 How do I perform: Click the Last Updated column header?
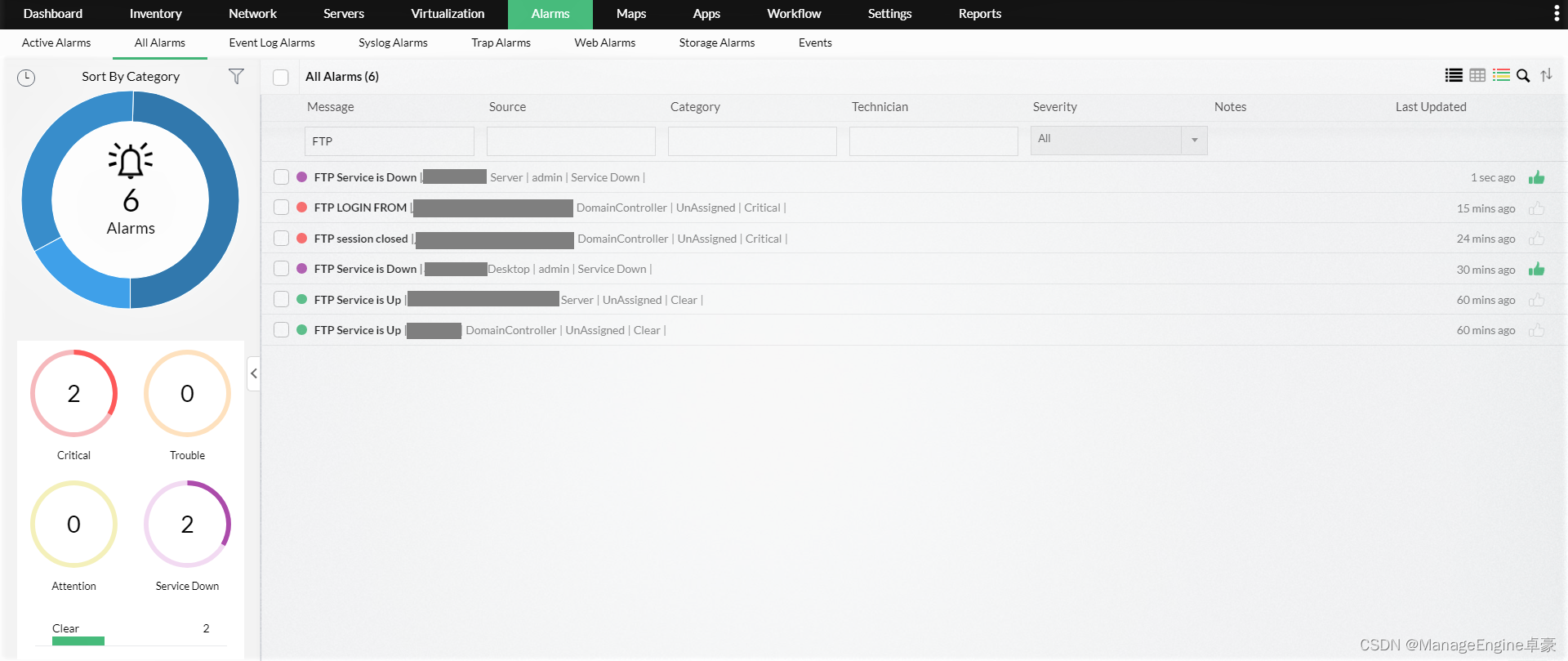coord(1431,107)
